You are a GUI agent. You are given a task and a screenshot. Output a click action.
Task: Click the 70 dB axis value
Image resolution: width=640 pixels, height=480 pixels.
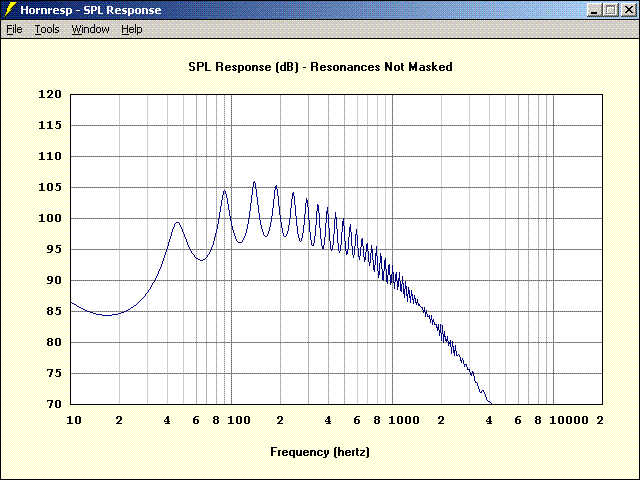pyautogui.click(x=54, y=404)
